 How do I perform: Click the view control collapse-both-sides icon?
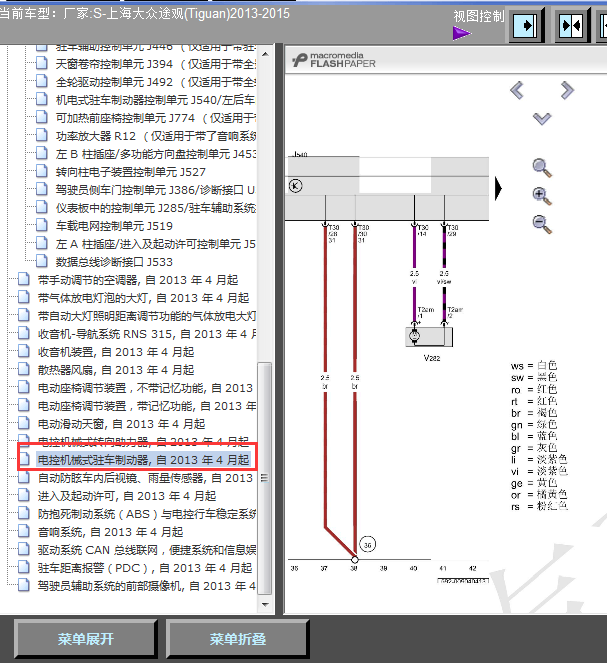[571, 26]
